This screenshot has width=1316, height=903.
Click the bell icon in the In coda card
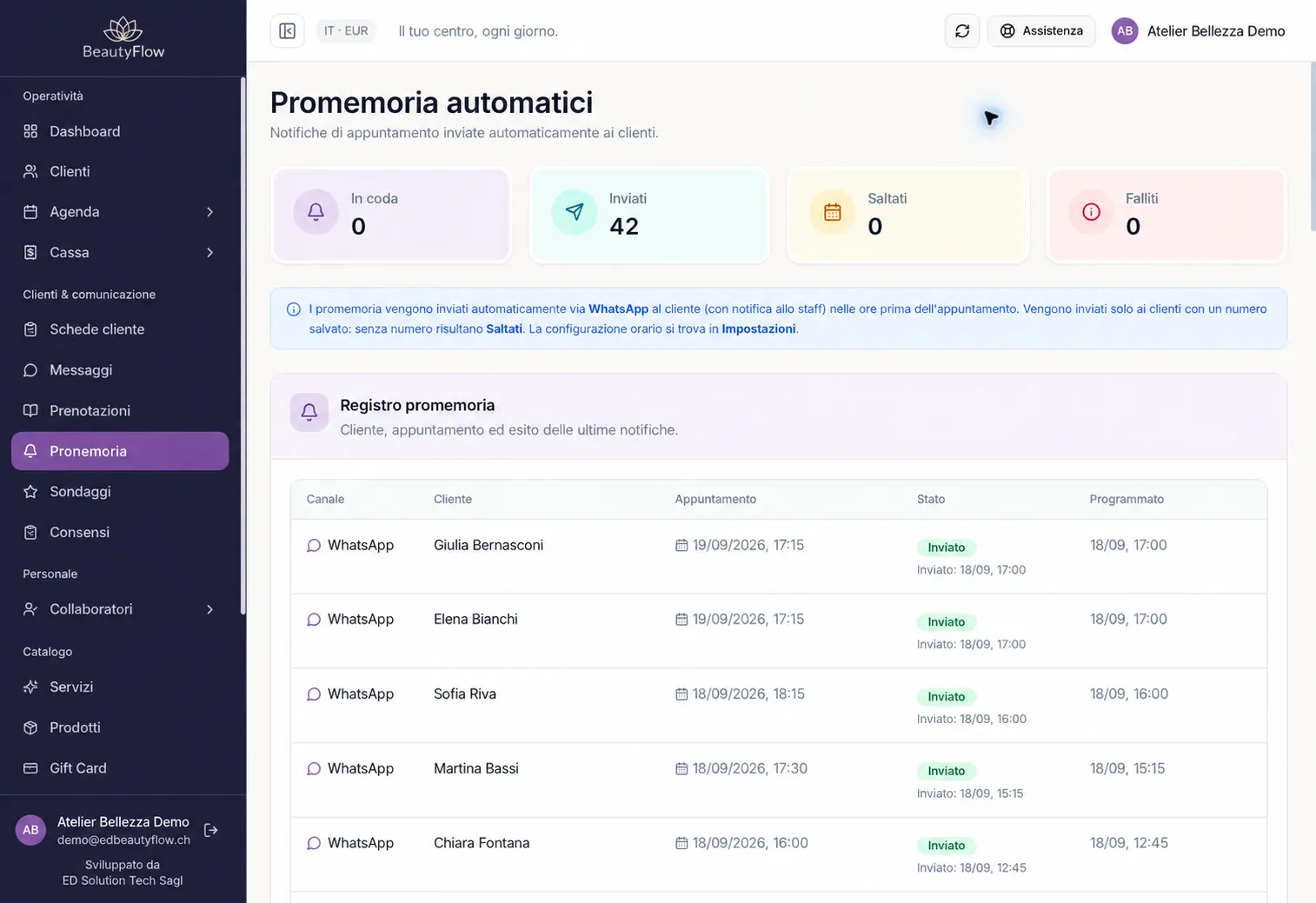(316, 211)
